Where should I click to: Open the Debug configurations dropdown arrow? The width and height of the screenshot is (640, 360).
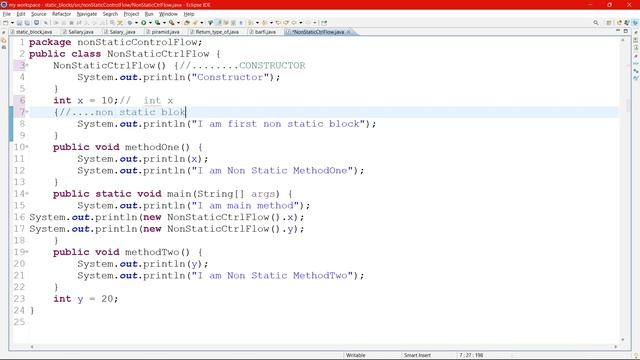(x=136, y=23)
